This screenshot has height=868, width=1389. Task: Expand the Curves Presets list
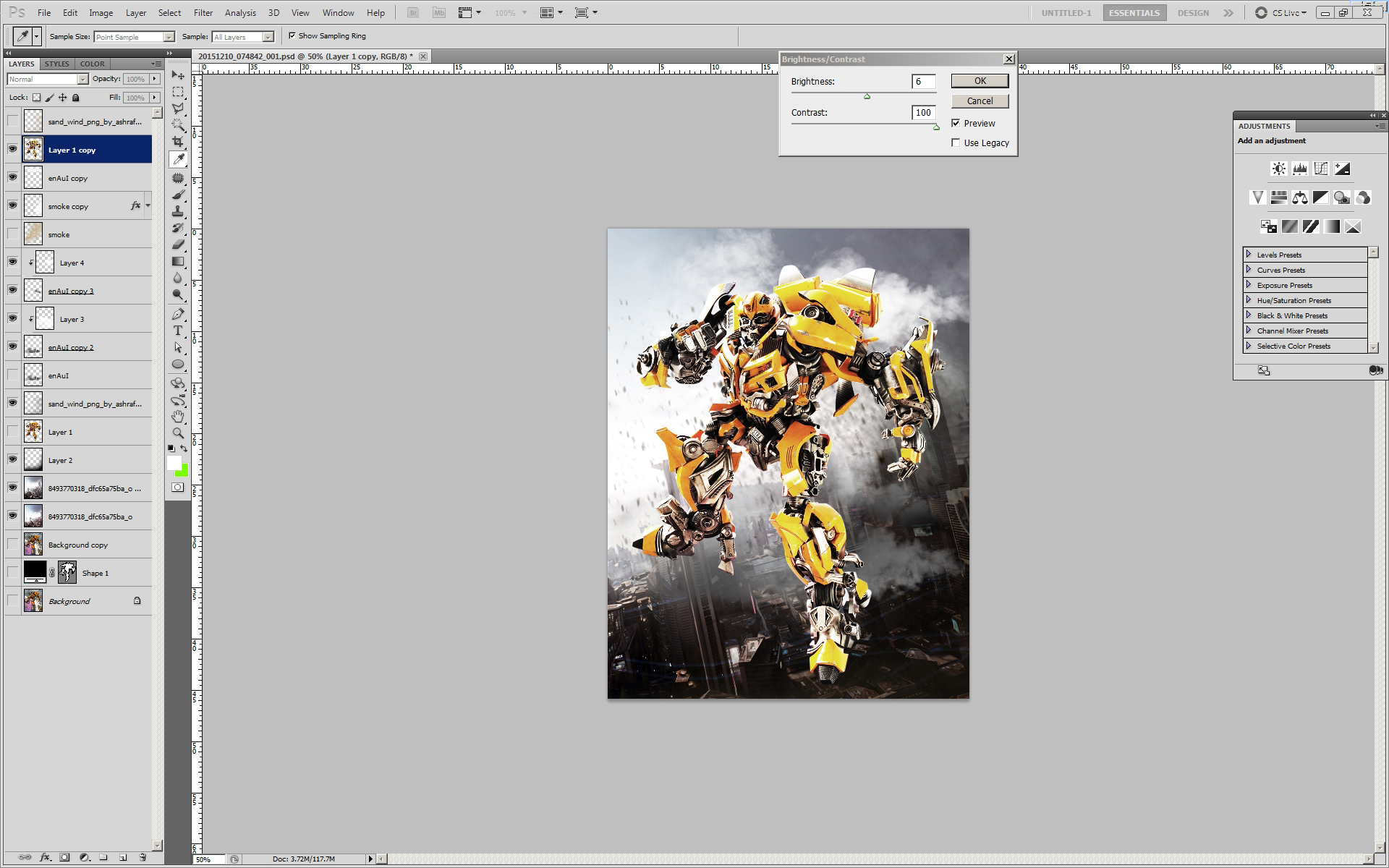pos(1249,270)
